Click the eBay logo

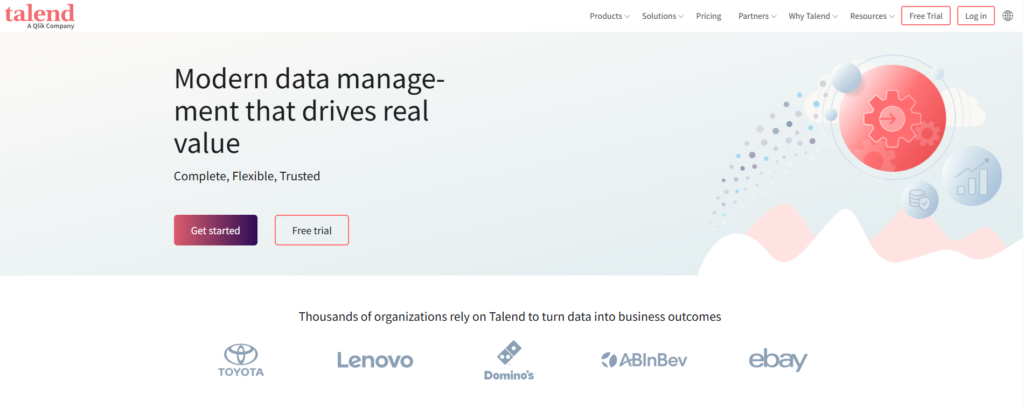pyautogui.click(x=778, y=360)
